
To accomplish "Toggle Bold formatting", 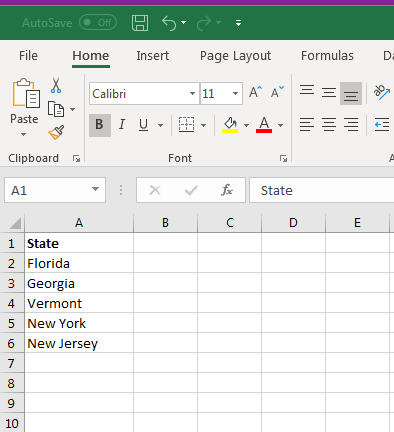I will click(100, 125).
